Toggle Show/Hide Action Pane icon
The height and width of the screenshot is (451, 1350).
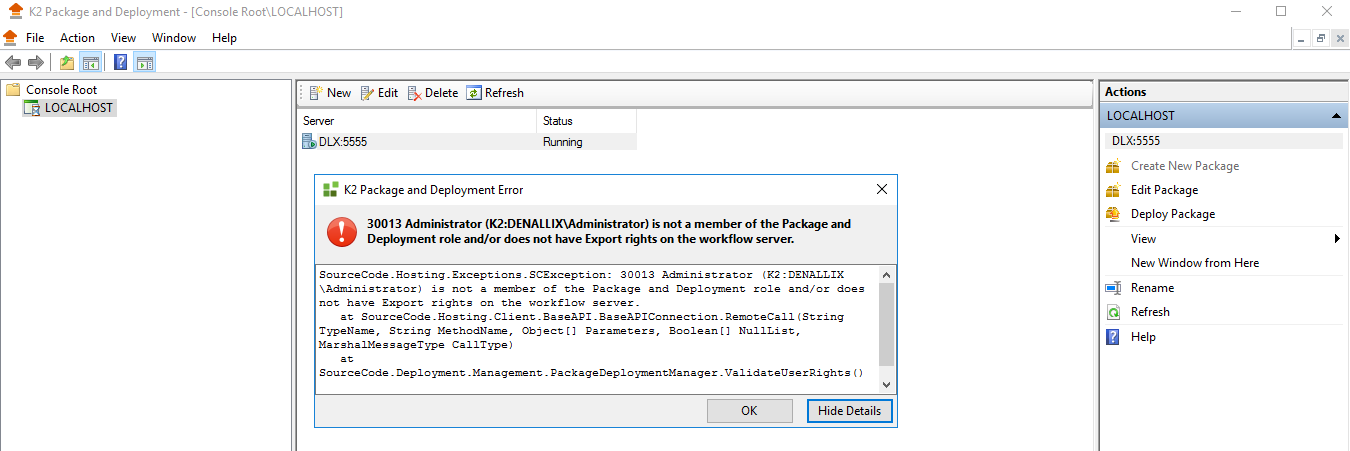tap(144, 63)
